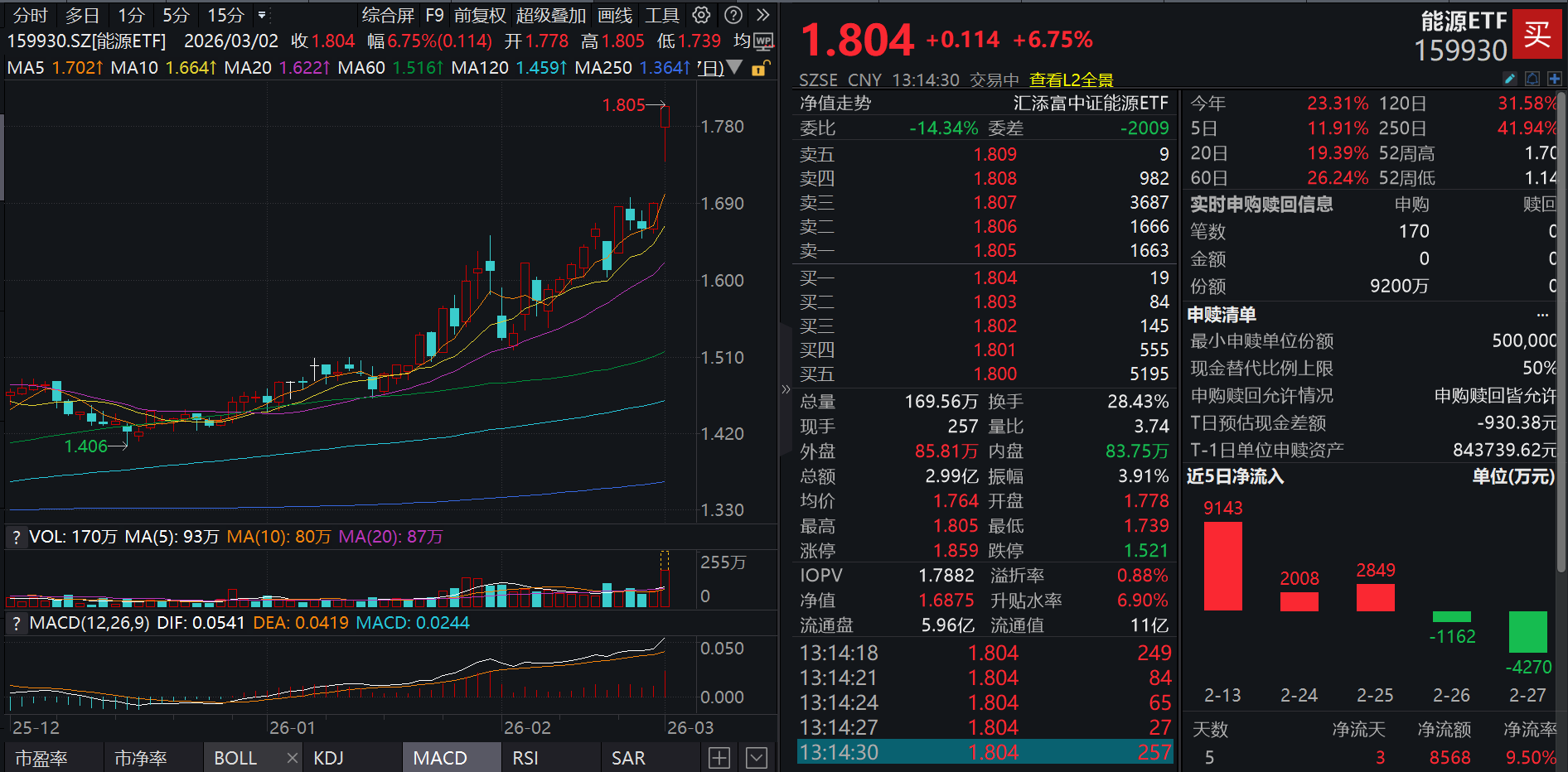1568x772 pixels.
Task: Toggle the yellow chart lock icon
Action: [x=759, y=69]
